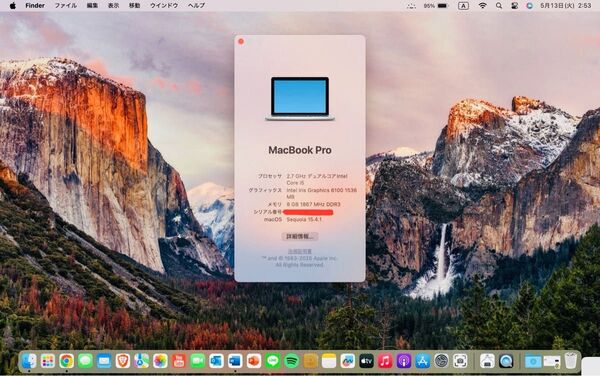Click the 詳細情報 button in the About window
The image size is (600, 376).
[x=300, y=236]
